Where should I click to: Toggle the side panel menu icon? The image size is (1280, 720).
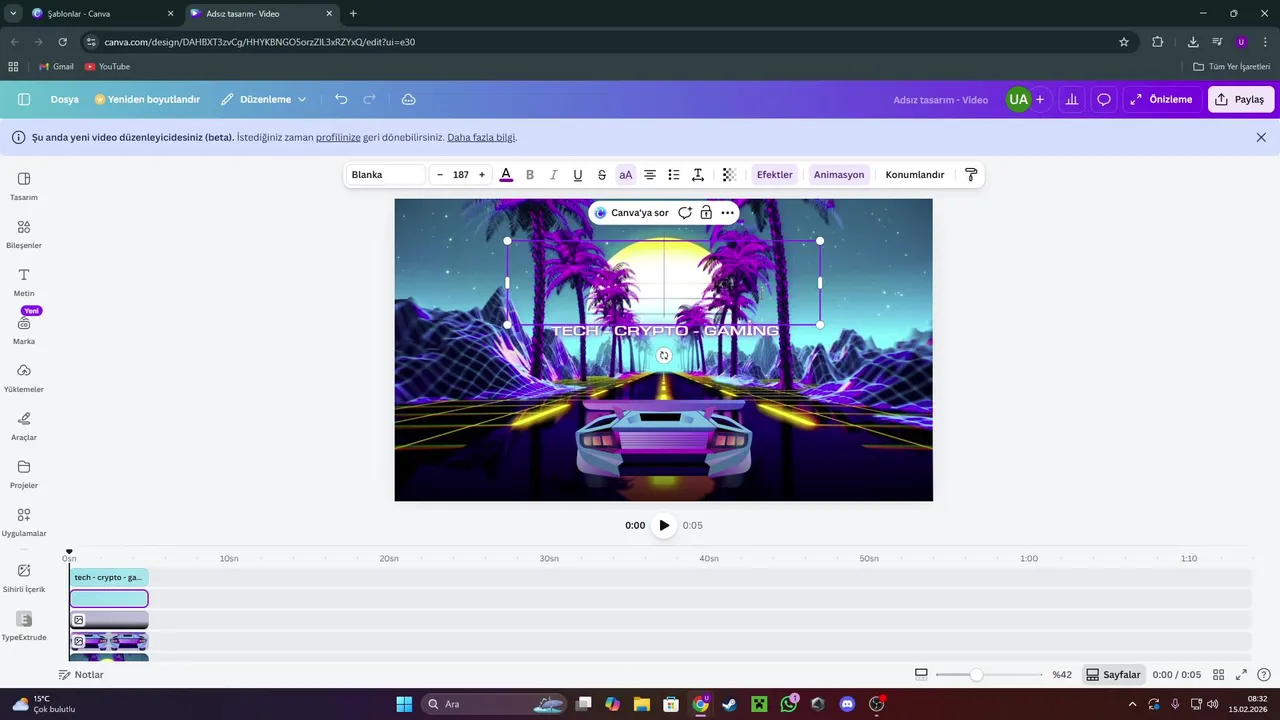tap(24, 99)
